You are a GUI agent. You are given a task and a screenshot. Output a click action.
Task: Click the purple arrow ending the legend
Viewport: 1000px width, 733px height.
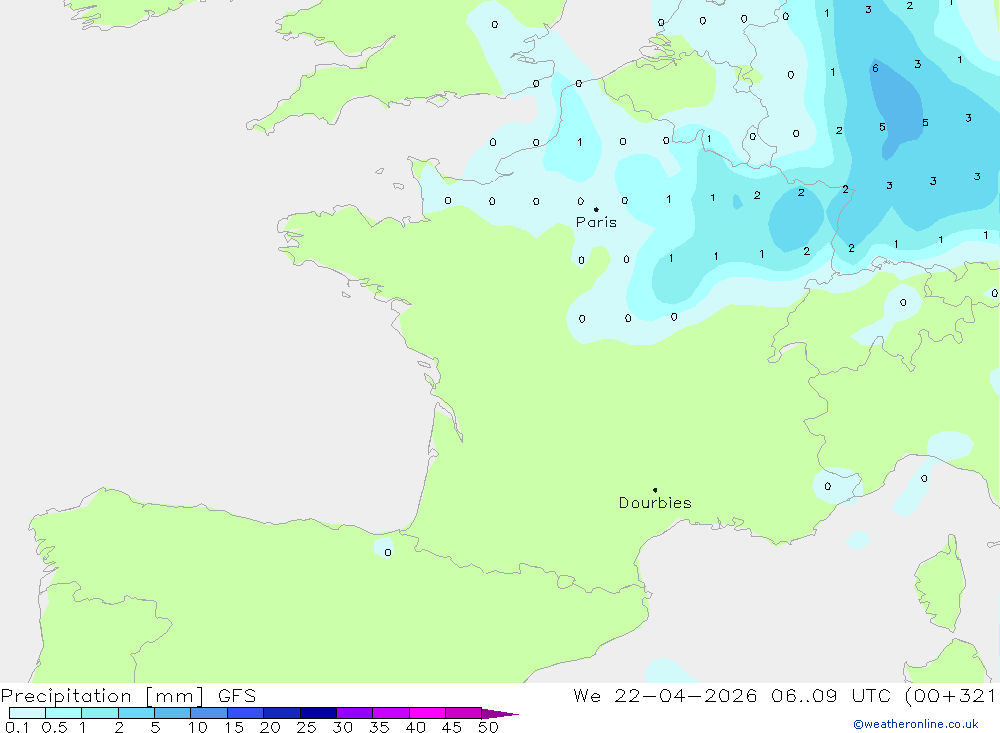coord(500,713)
